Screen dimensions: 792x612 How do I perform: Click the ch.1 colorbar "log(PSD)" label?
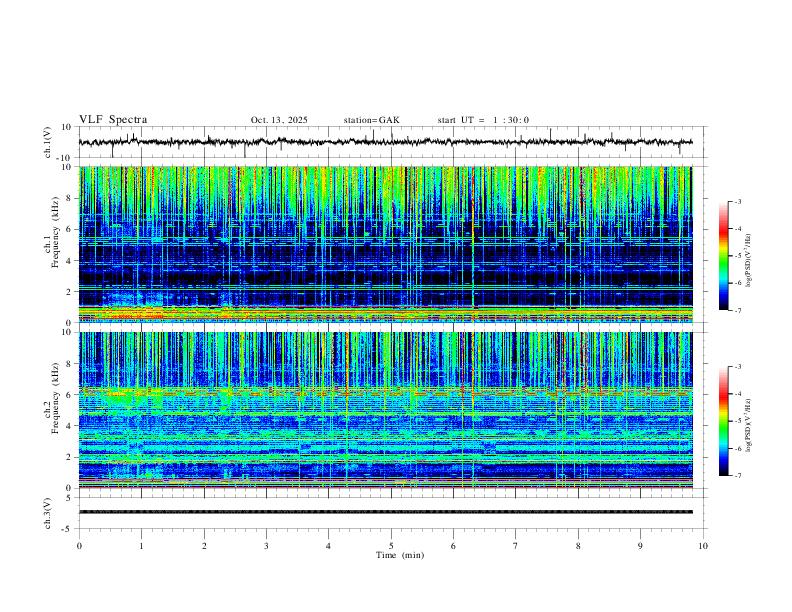(749, 260)
